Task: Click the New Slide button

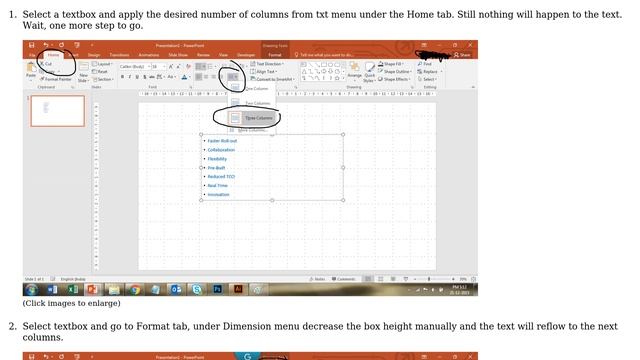Action: tap(83, 72)
